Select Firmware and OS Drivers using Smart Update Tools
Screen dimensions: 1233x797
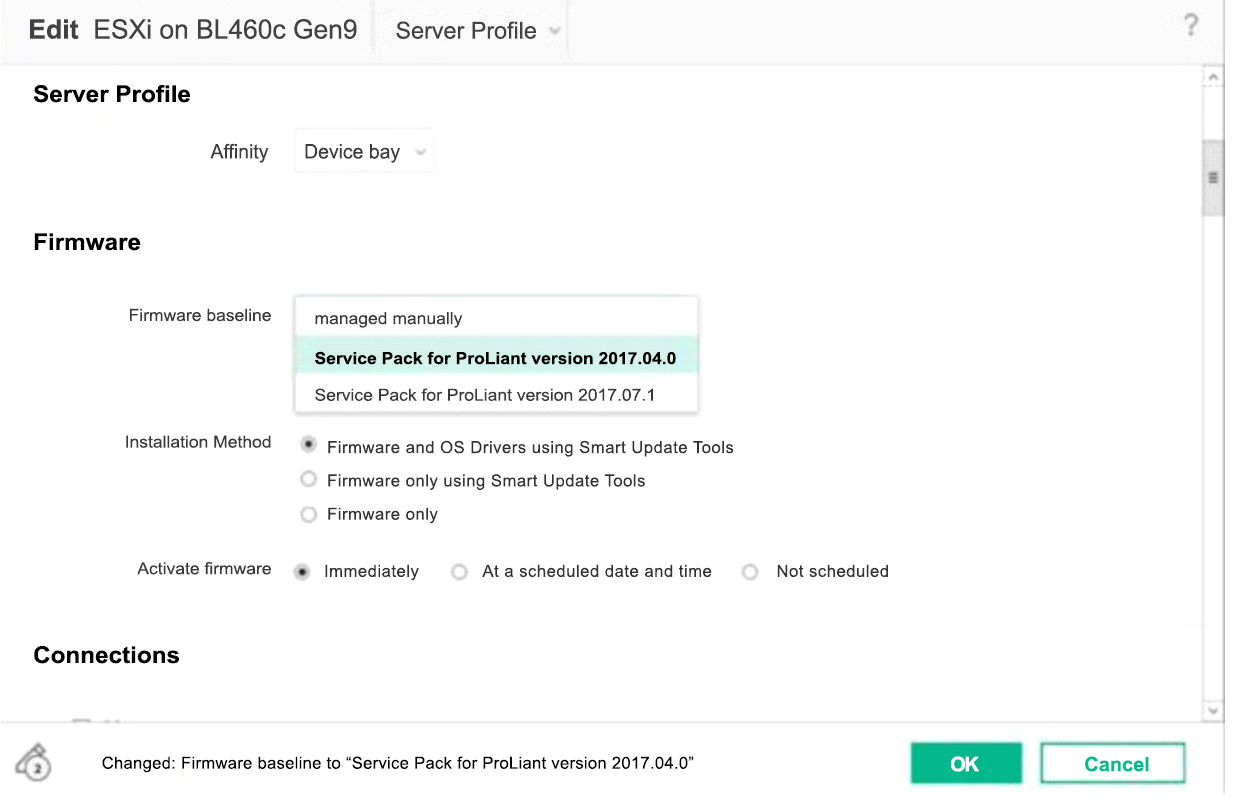pos(309,446)
